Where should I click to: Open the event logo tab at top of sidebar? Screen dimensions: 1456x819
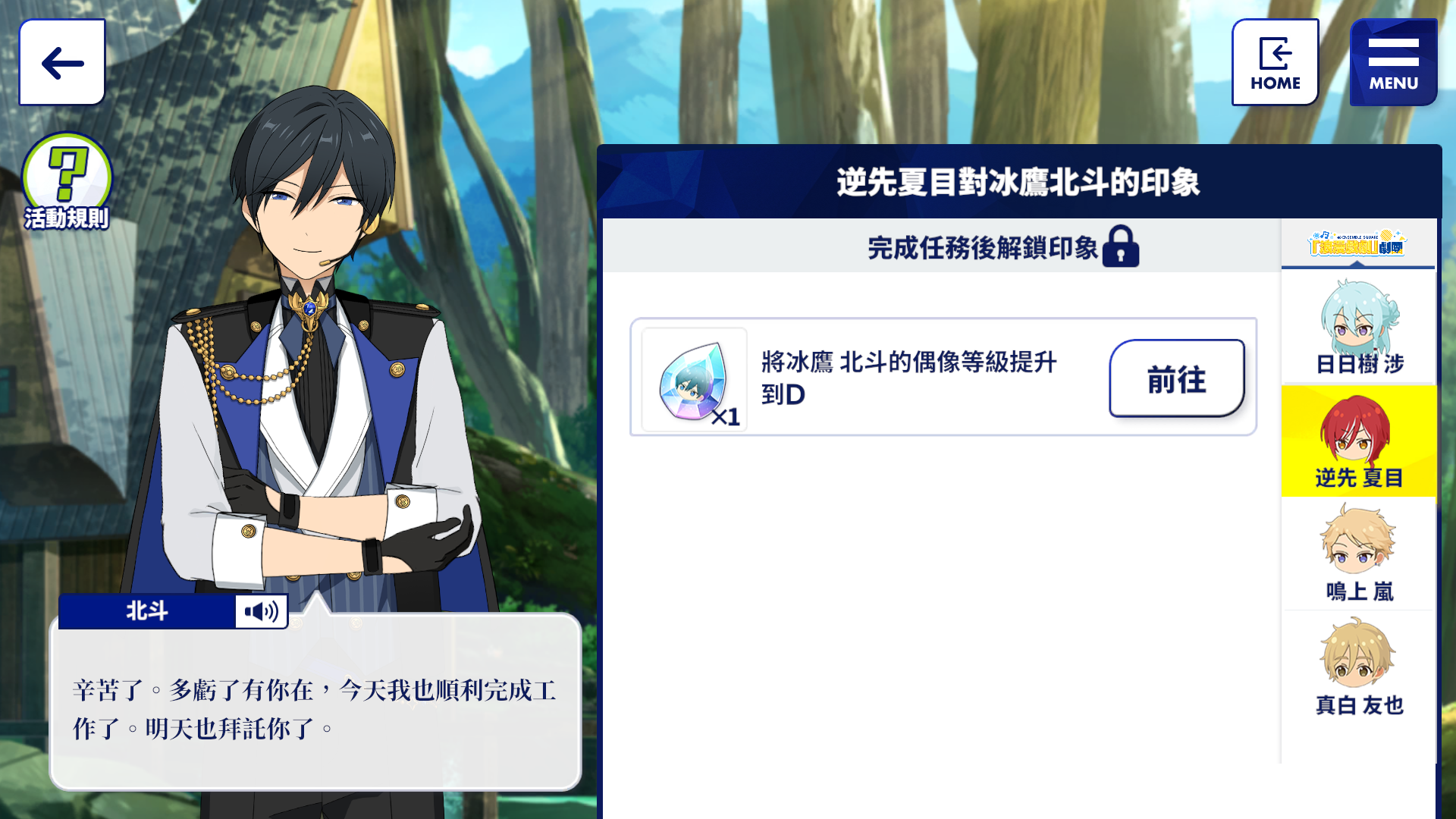(1357, 243)
